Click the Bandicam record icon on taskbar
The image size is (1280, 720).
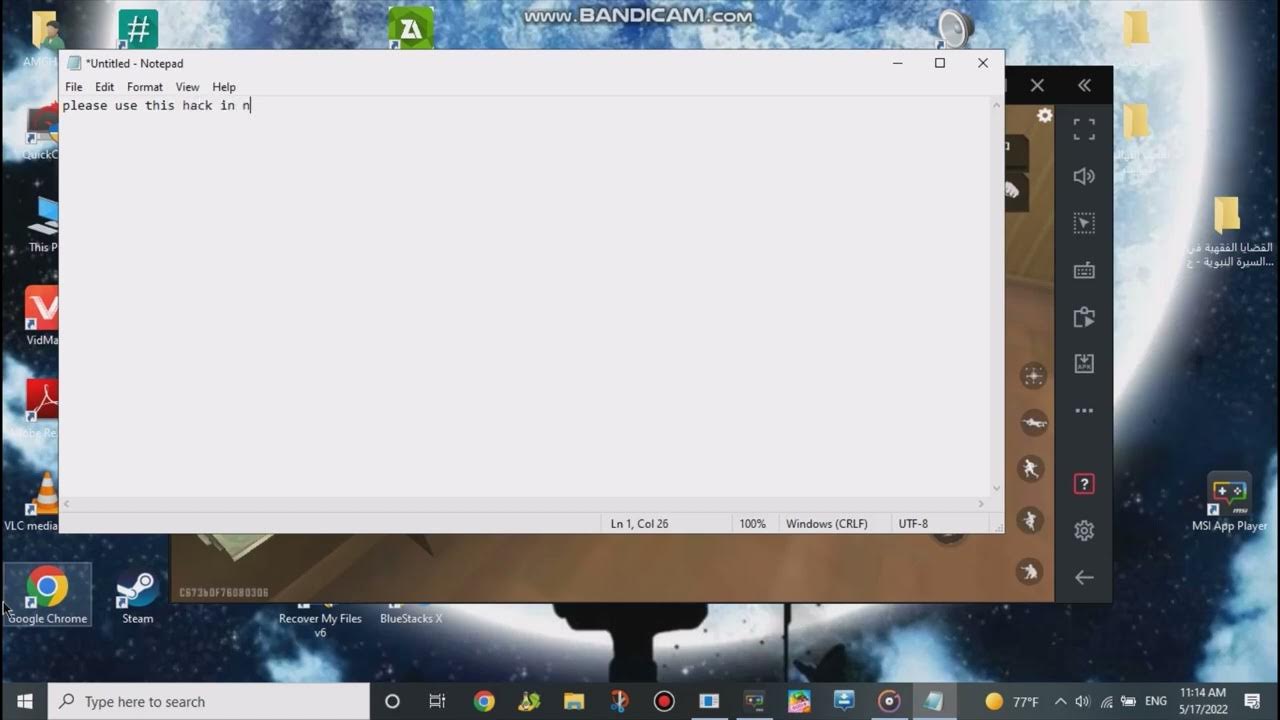point(664,701)
